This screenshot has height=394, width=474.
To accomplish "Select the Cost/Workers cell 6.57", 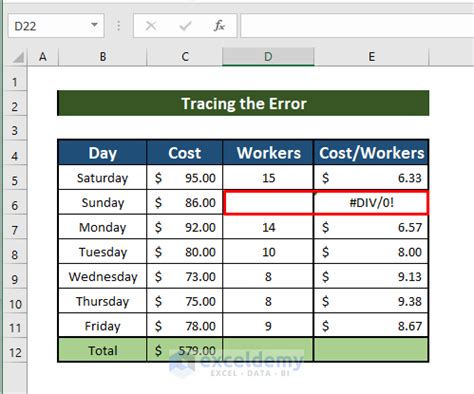I will [371, 227].
